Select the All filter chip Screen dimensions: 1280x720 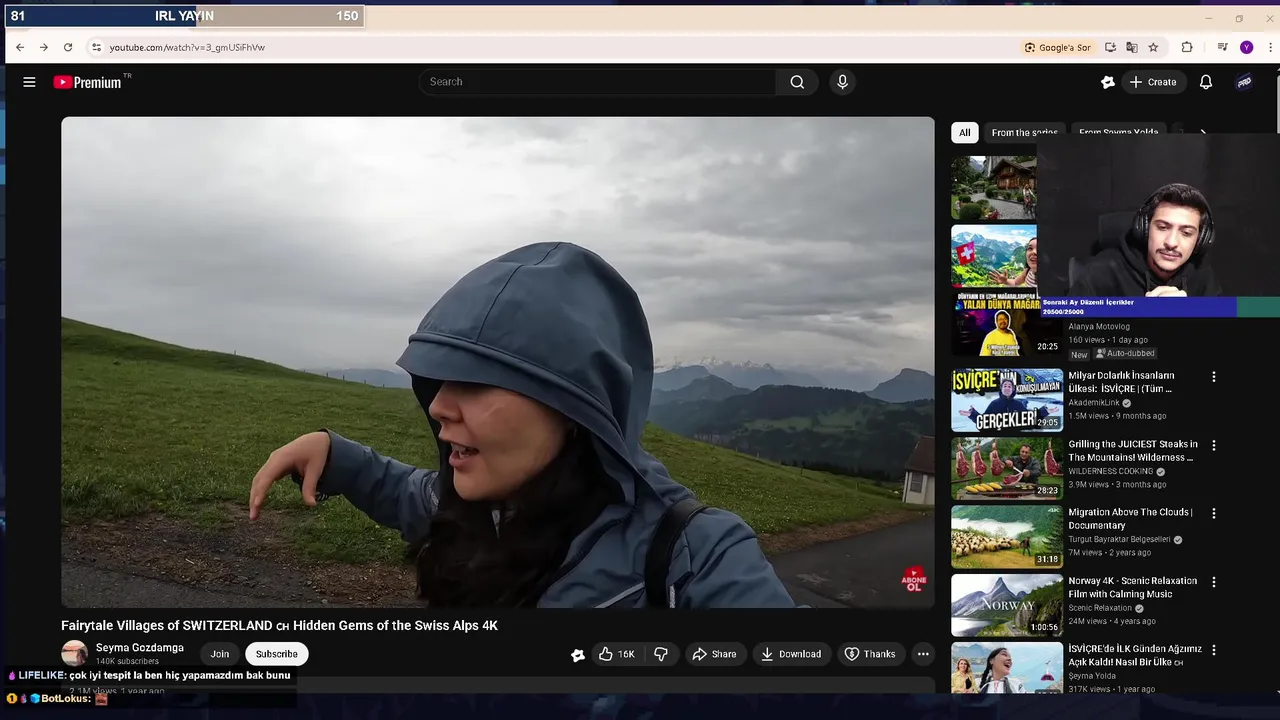click(x=964, y=132)
